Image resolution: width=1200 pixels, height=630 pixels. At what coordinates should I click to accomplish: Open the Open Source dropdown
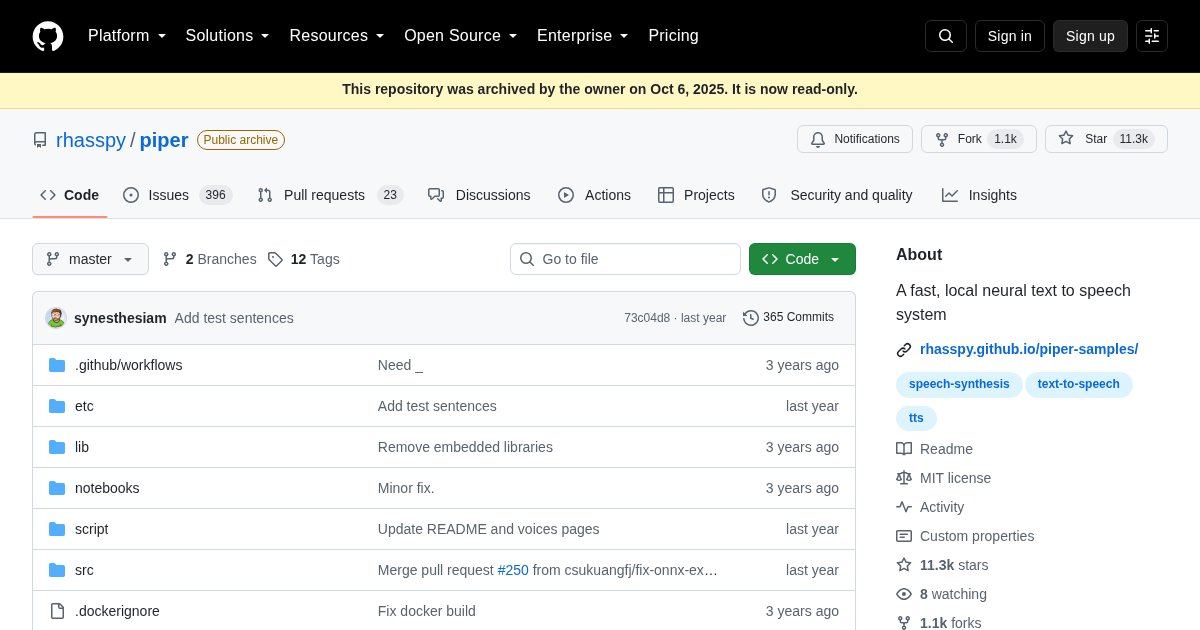pos(461,36)
